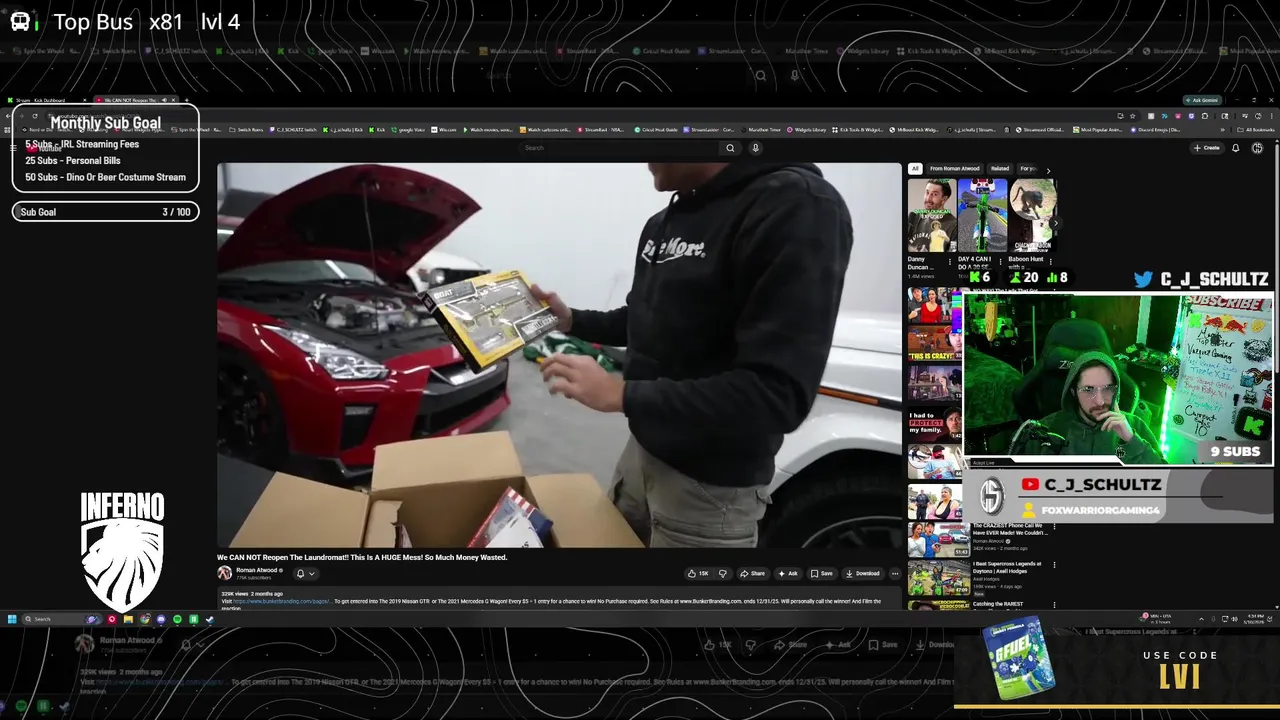The width and height of the screenshot is (1280, 720).
Task: Open I had to PROTECT my family thumbnail
Action: coord(935,422)
